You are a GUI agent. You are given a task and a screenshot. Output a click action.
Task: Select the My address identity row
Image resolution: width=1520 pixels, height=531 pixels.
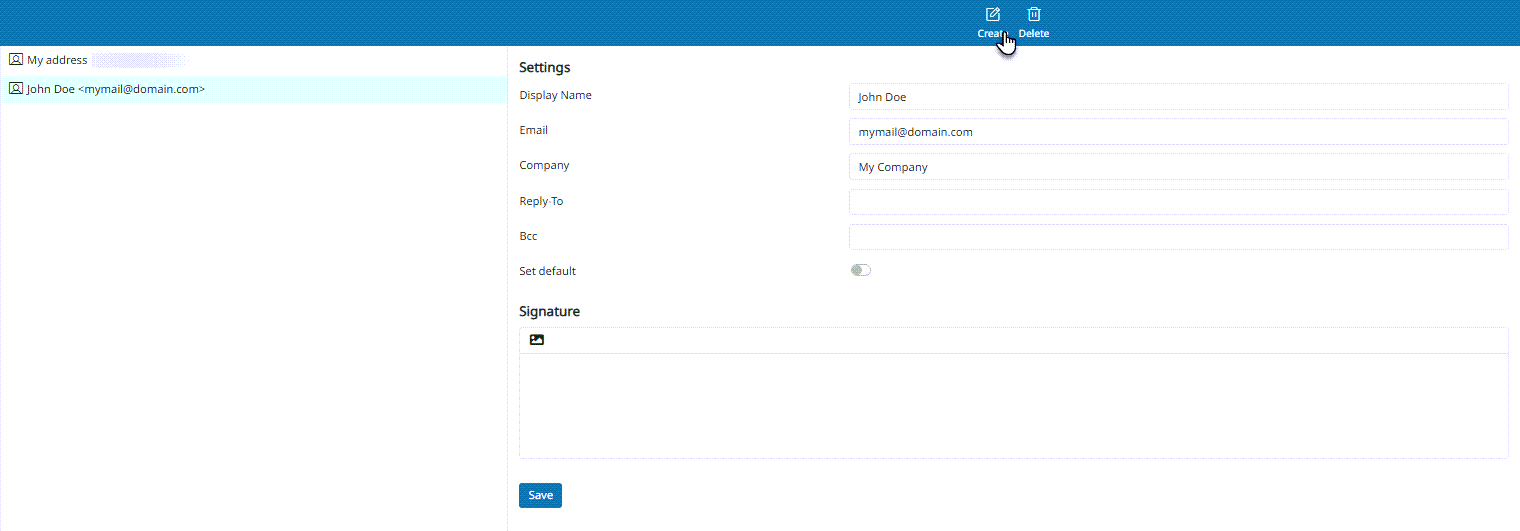point(253,60)
